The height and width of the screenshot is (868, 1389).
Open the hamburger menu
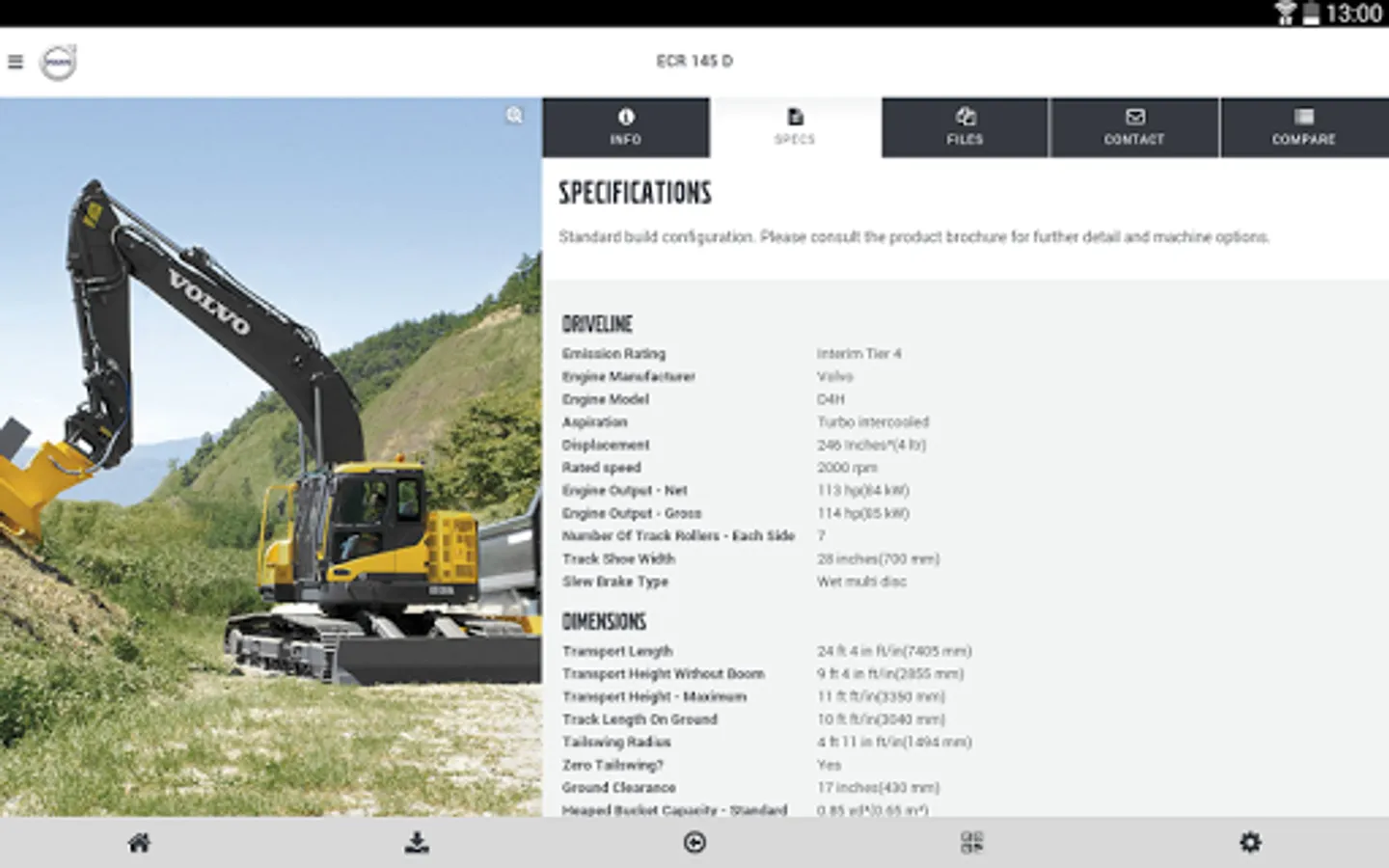(14, 62)
